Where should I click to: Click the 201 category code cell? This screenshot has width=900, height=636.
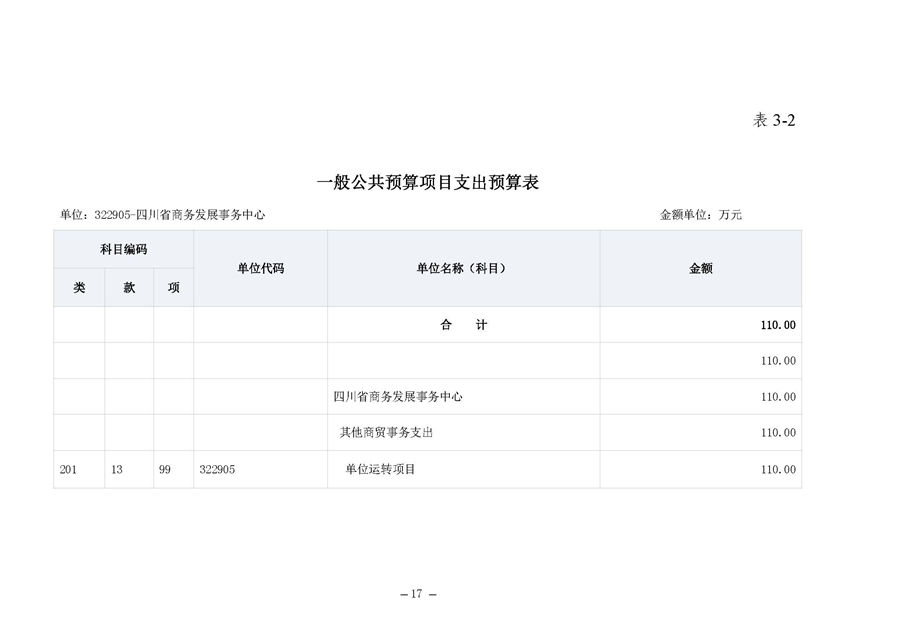(69, 470)
